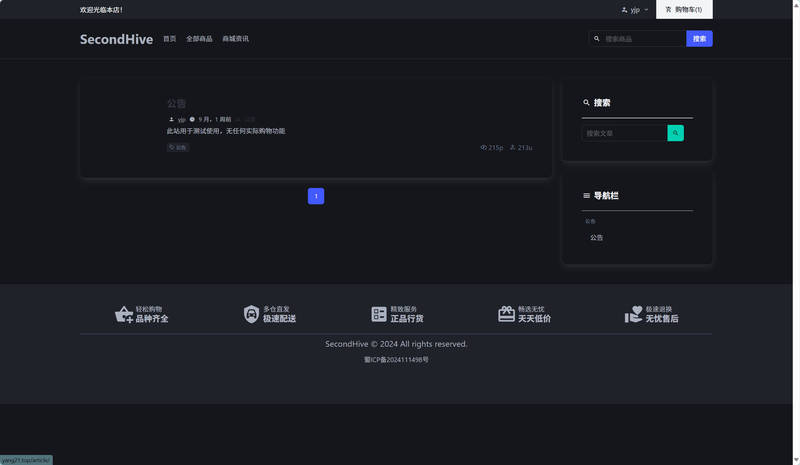The image size is (800, 465).
Task: Open the yjp user account dropdown
Action: point(635,10)
